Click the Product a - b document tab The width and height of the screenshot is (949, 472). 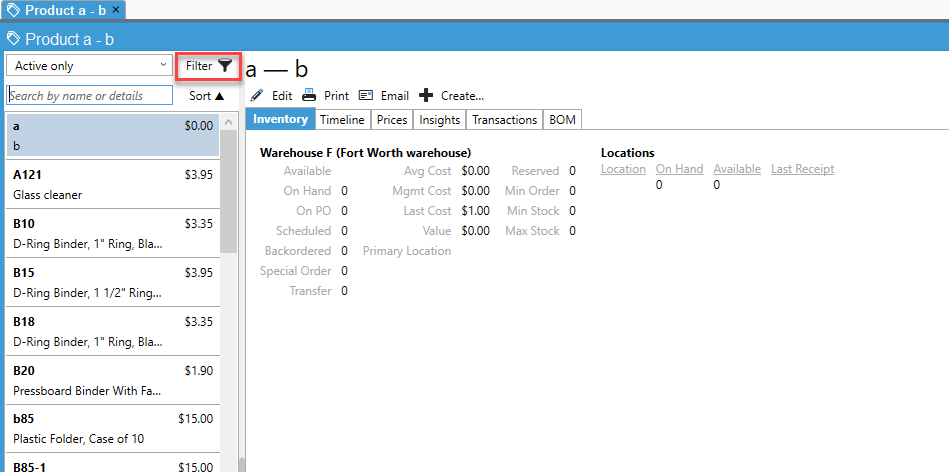pos(63,10)
